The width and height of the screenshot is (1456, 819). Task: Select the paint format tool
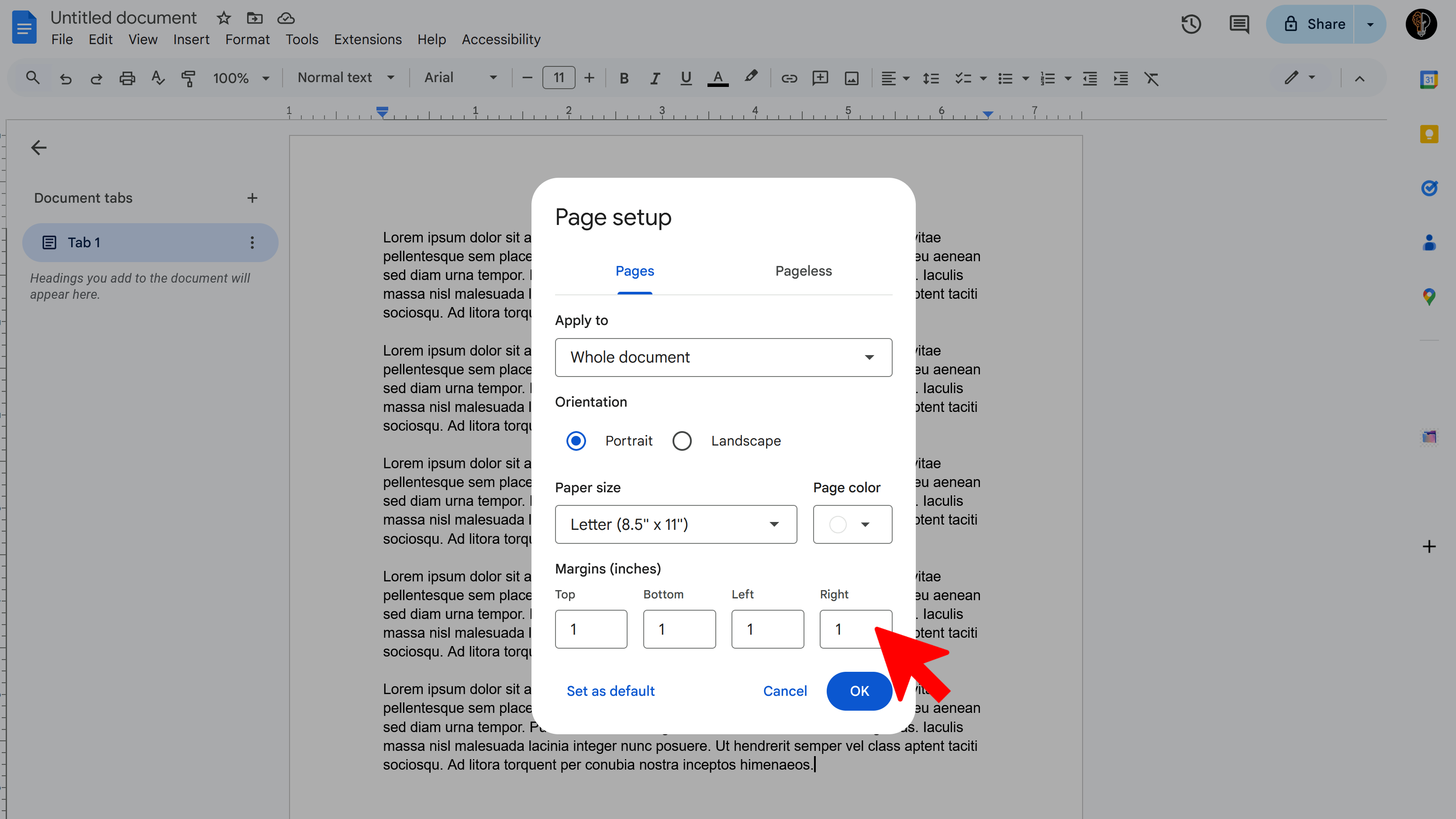[x=188, y=78]
